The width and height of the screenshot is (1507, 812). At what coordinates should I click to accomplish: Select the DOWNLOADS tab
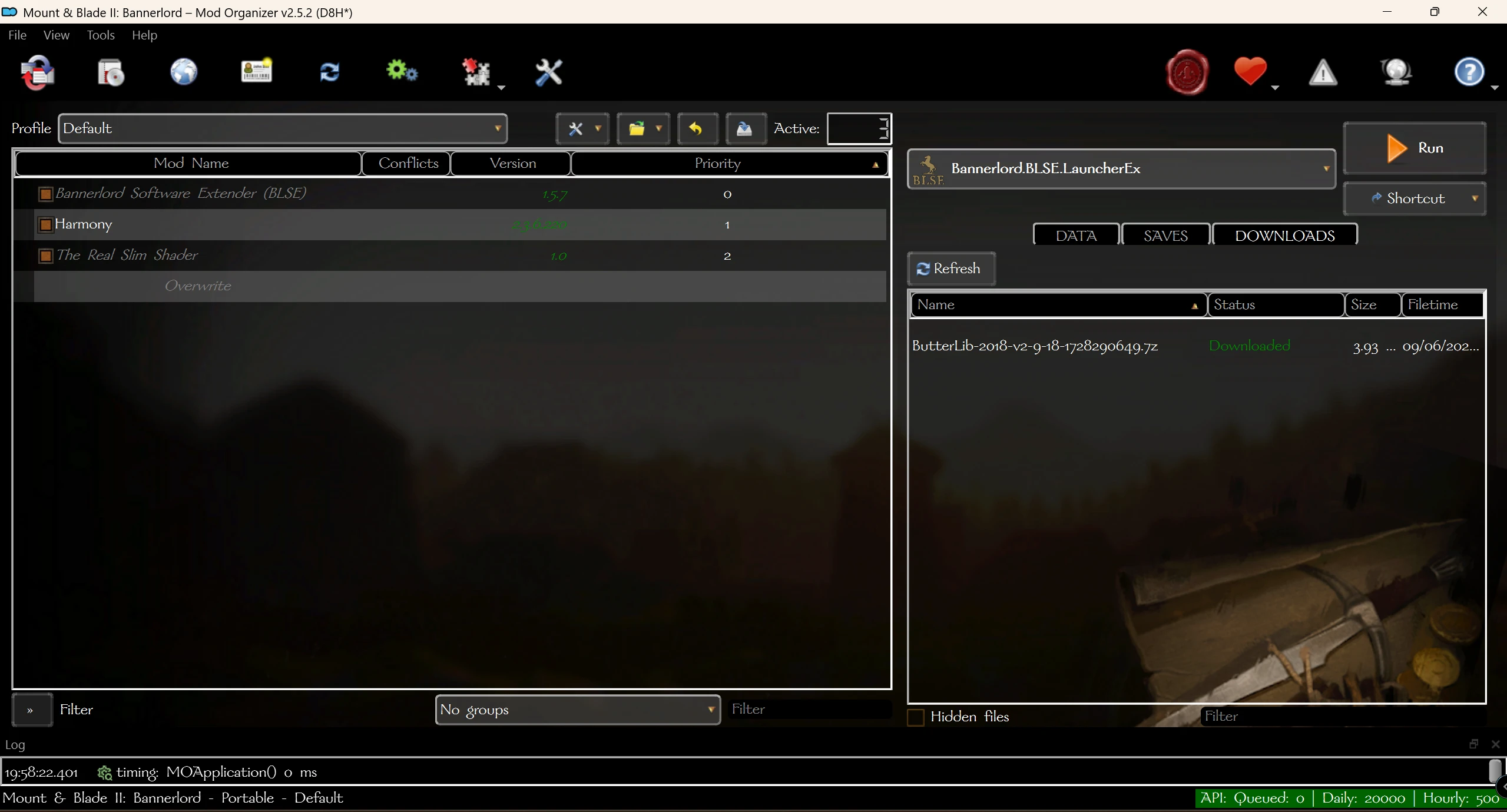pyautogui.click(x=1285, y=236)
